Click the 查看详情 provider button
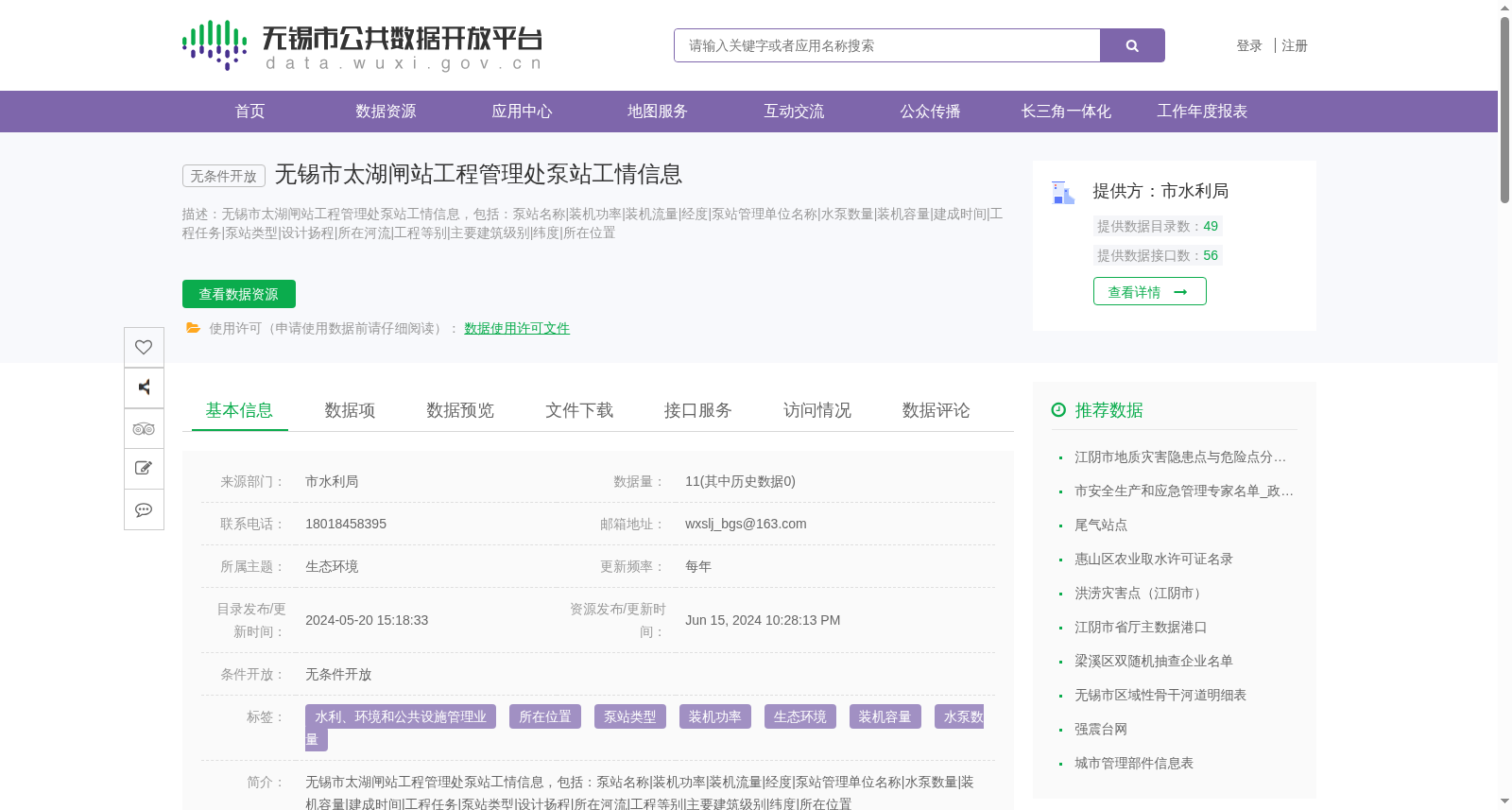This screenshot has height=810, width=1512. pos(1149,291)
